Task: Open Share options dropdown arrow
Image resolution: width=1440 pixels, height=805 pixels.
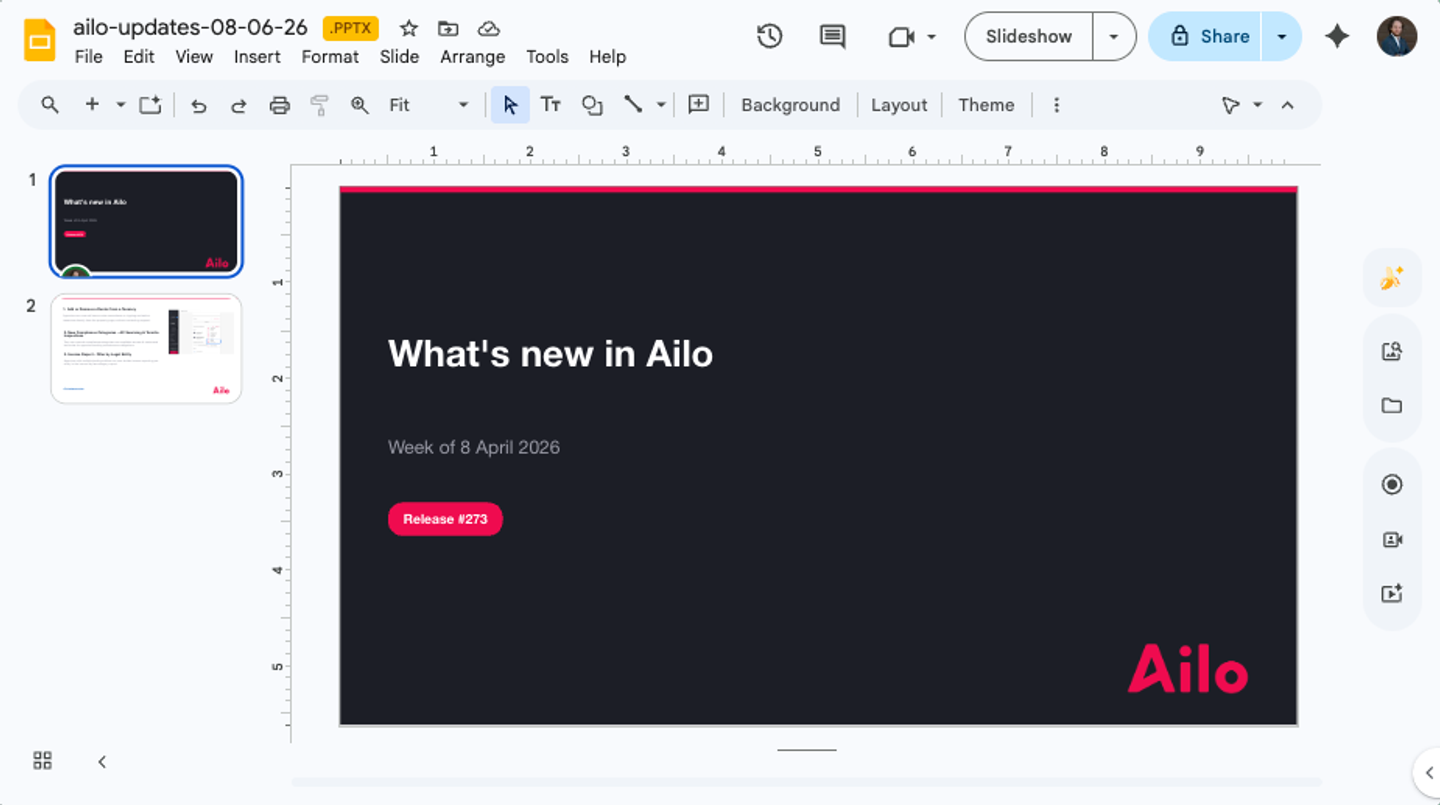Action: click(1281, 37)
